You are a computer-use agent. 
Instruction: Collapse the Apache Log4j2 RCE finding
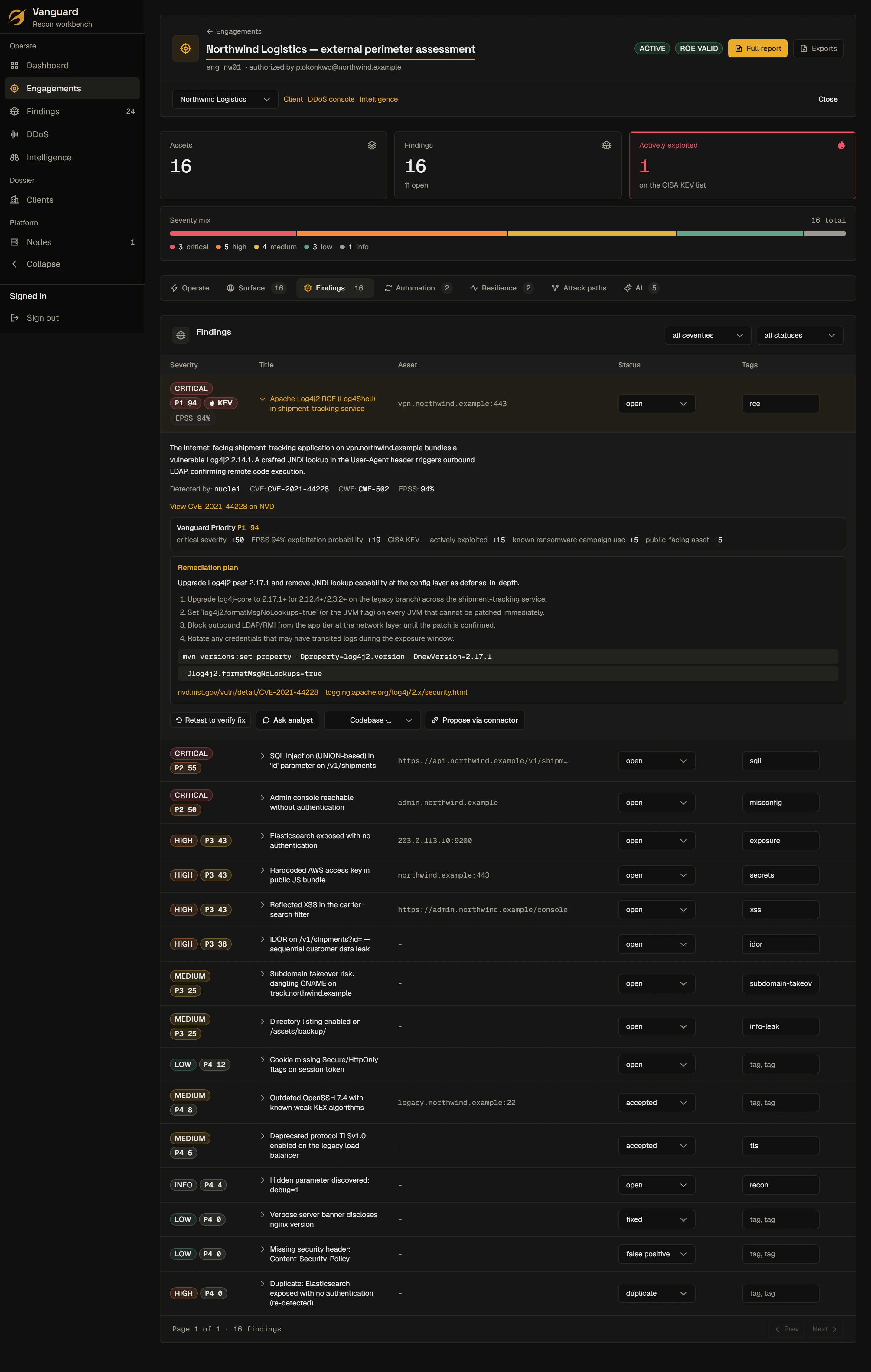click(262, 399)
